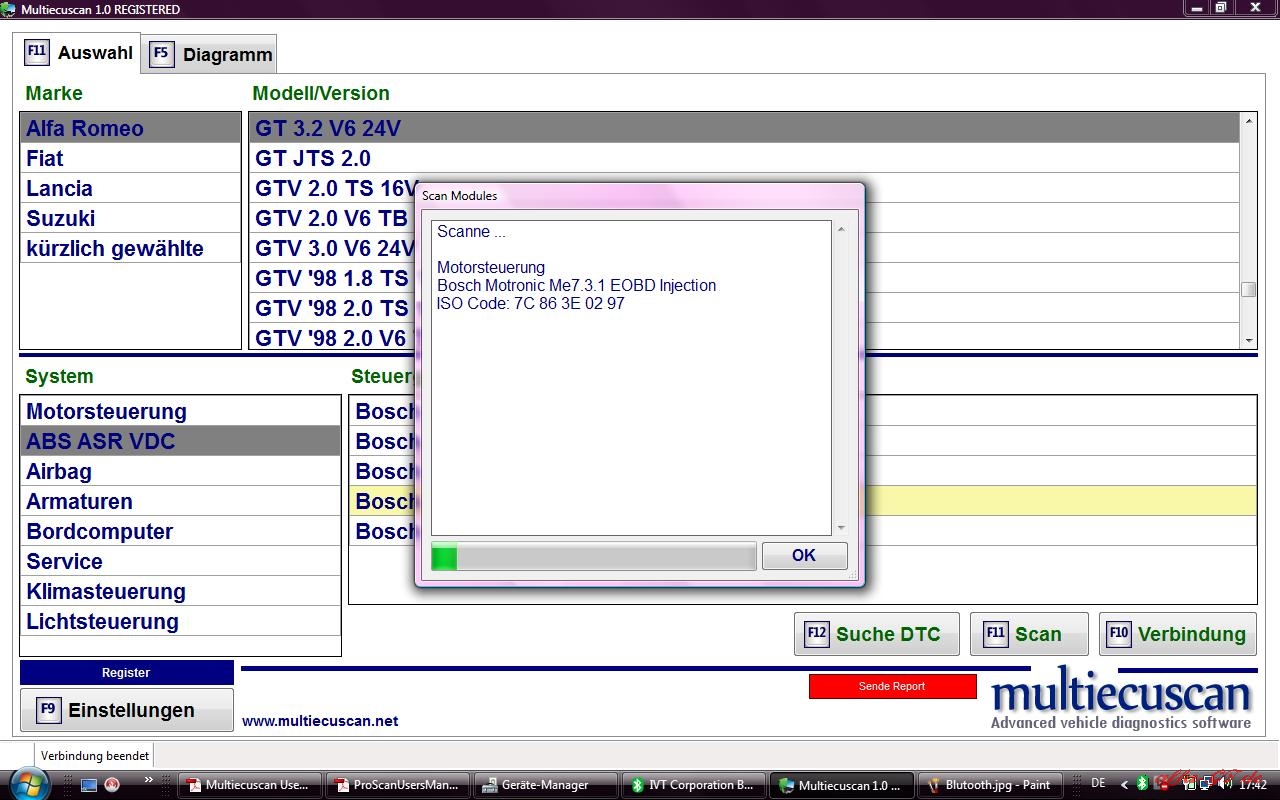This screenshot has width=1280, height=800.
Task: Open Windows Start menu
Action: (28, 783)
